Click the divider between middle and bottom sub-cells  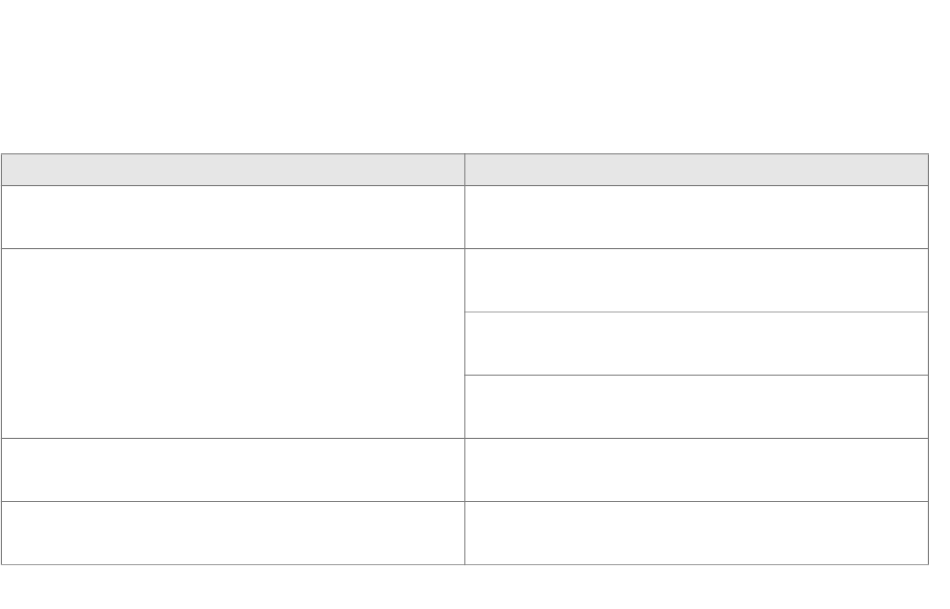[x=696, y=375]
